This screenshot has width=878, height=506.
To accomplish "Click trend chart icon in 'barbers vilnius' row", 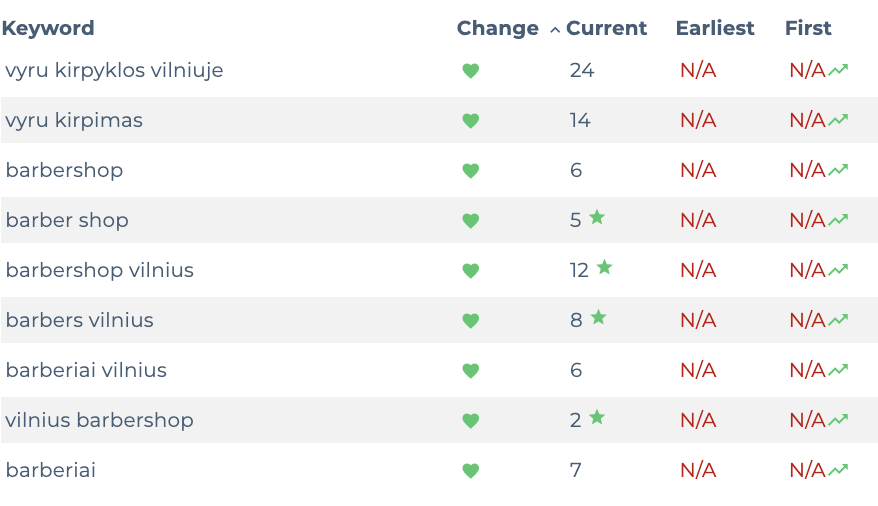I will click(x=838, y=320).
